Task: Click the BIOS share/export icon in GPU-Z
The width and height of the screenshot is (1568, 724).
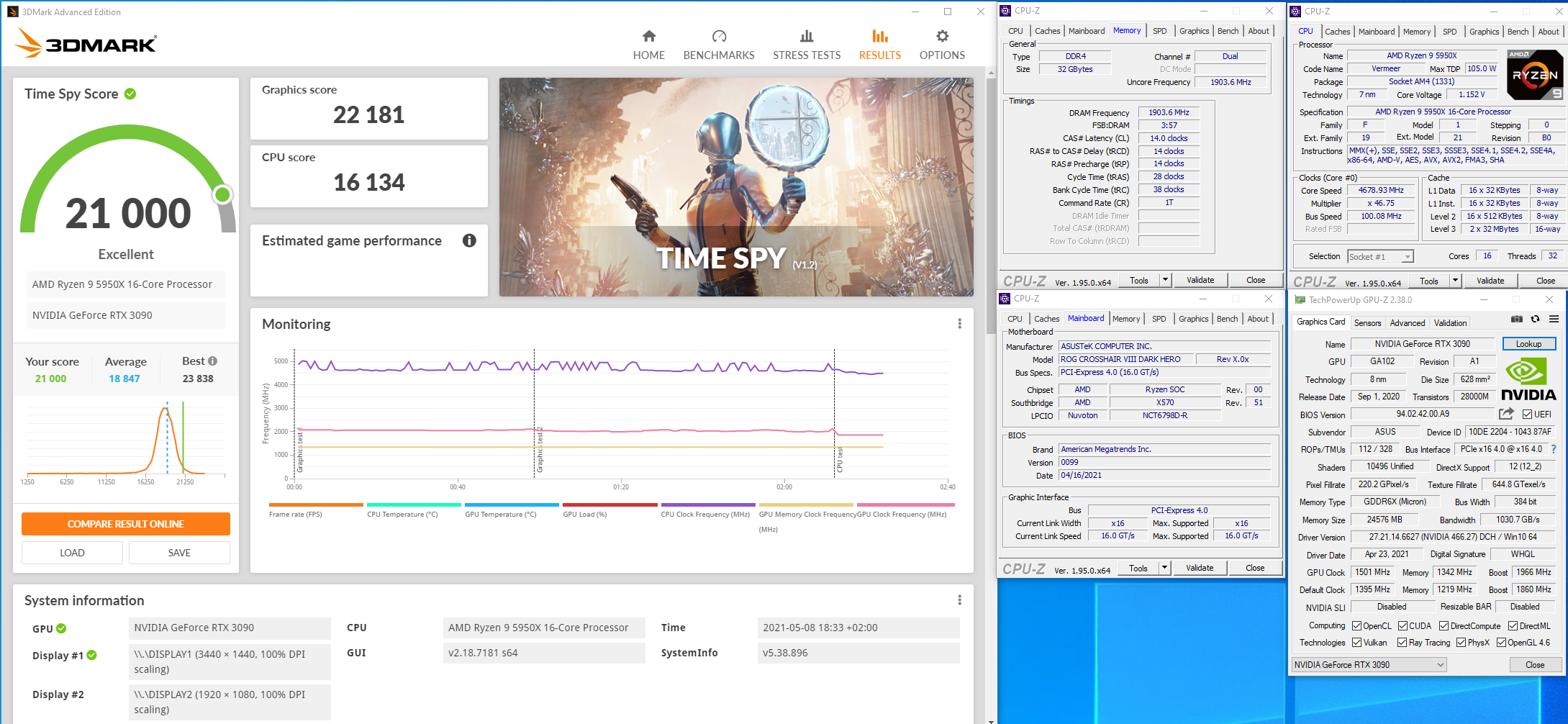Action: [1505, 414]
